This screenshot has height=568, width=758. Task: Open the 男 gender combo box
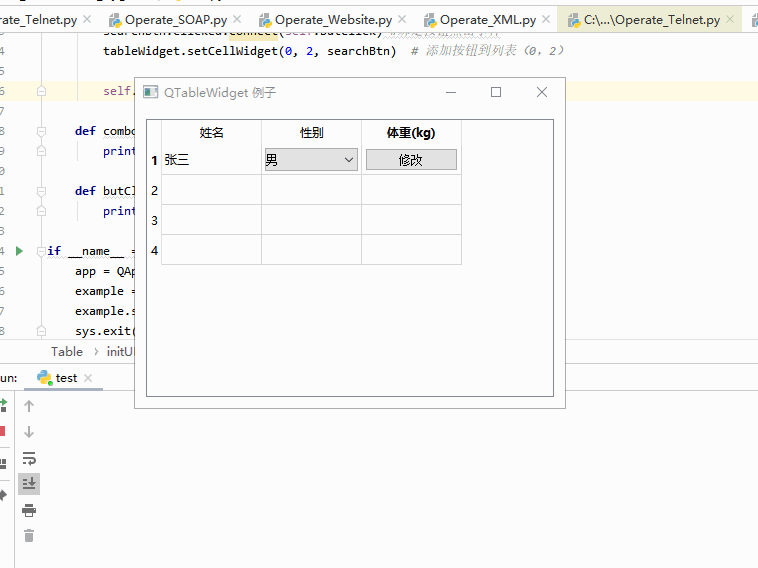tap(311, 160)
